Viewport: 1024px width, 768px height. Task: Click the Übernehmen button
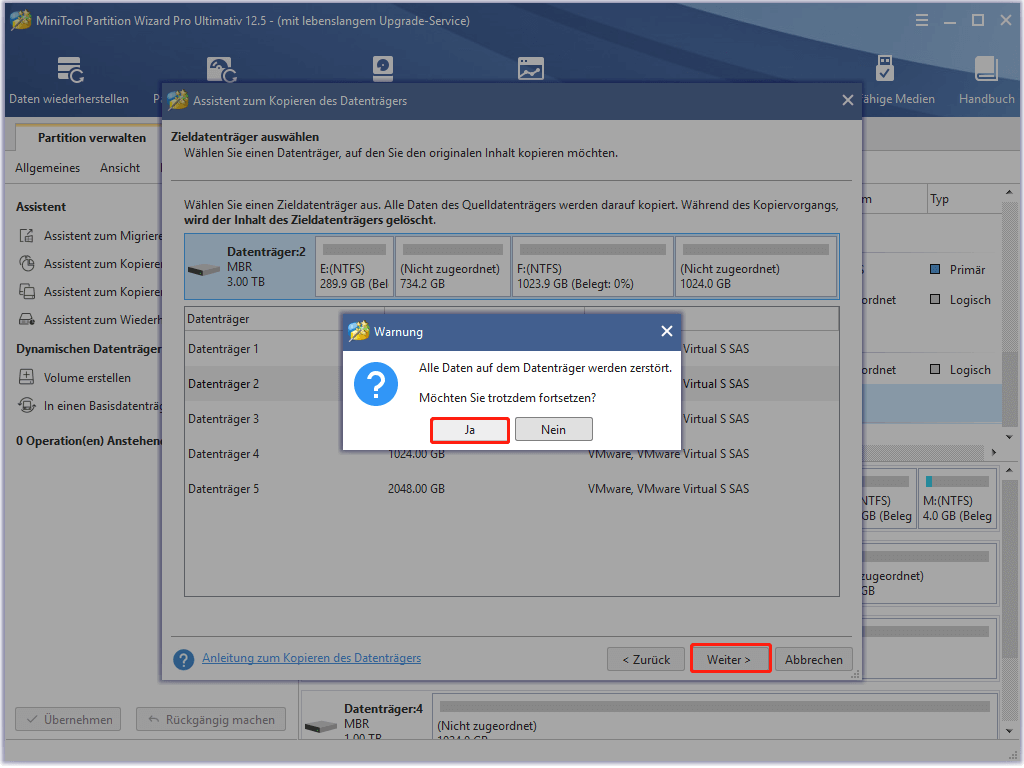click(68, 720)
